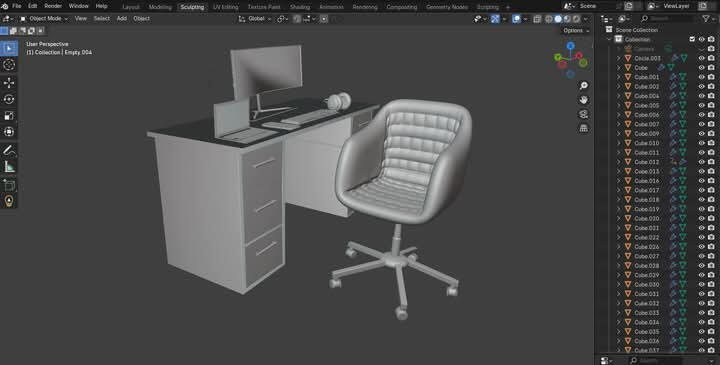Toggle viewport overlays display
The image size is (720, 365).
pos(516,19)
